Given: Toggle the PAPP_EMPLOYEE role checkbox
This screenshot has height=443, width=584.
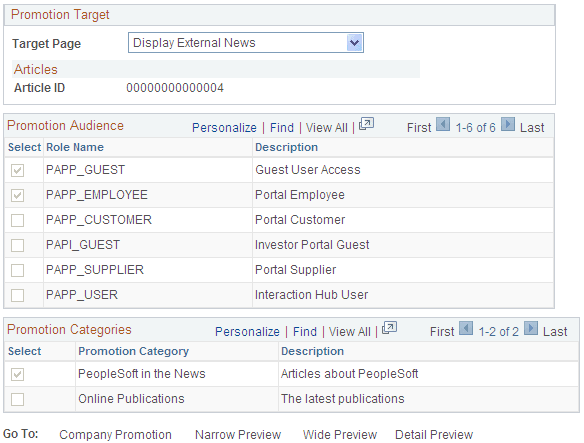Looking at the screenshot, I should [x=18, y=195].
